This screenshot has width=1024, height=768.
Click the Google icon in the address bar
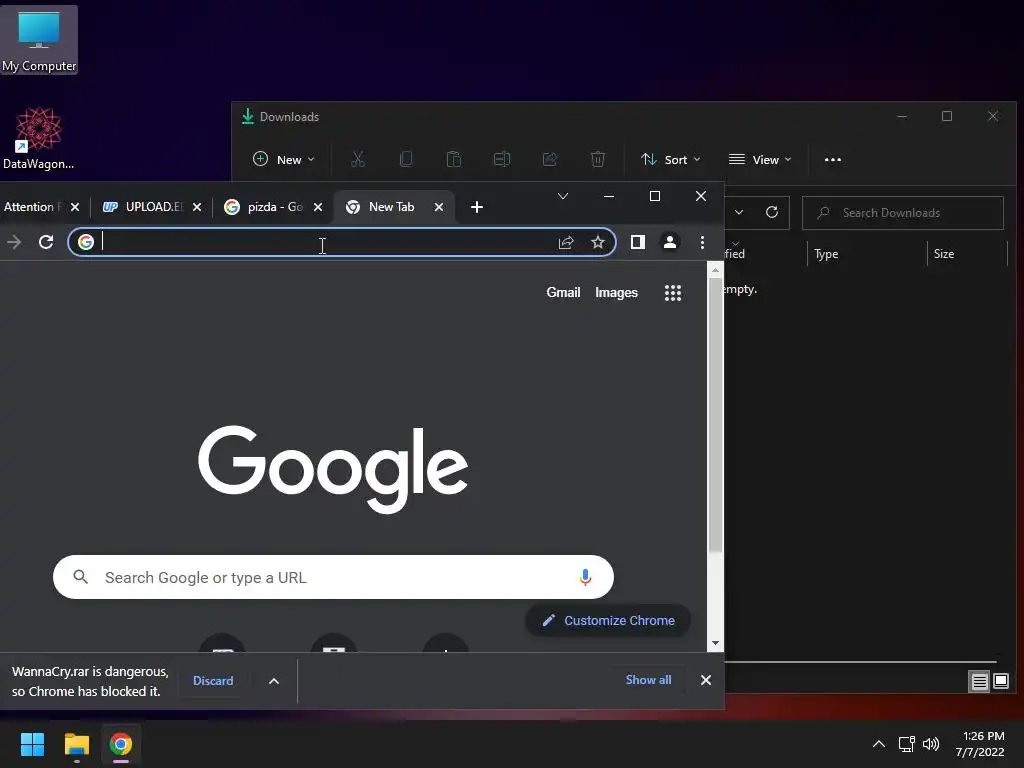[x=86, y=242]
